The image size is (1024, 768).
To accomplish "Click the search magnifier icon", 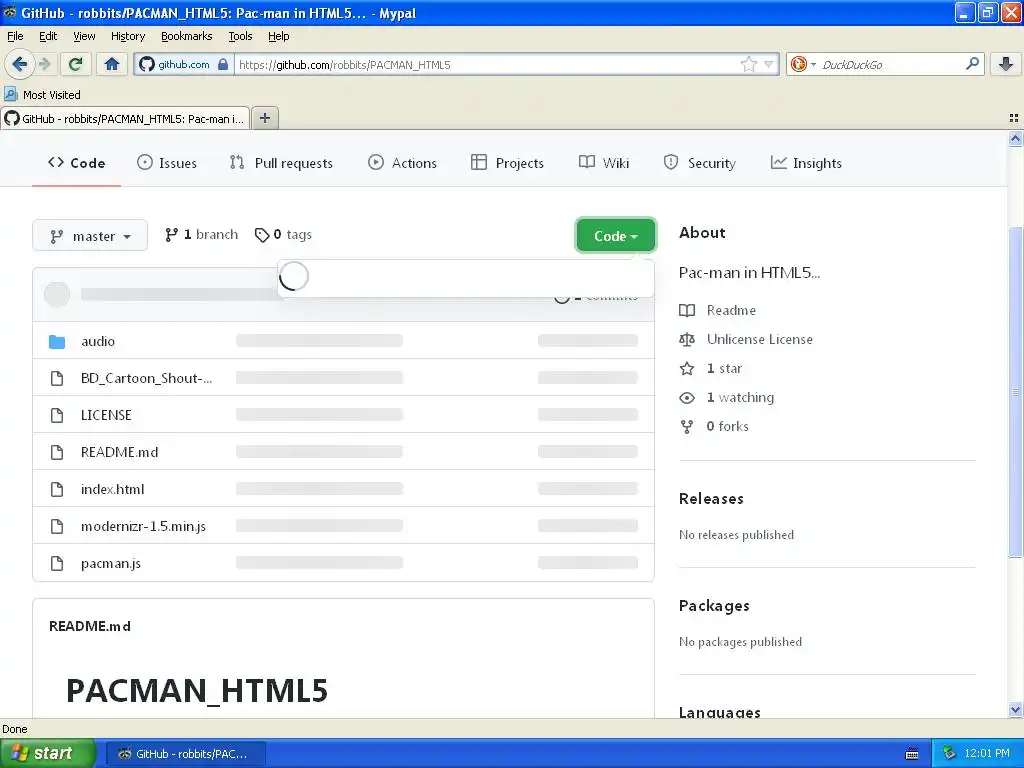I will click(972, 63).
